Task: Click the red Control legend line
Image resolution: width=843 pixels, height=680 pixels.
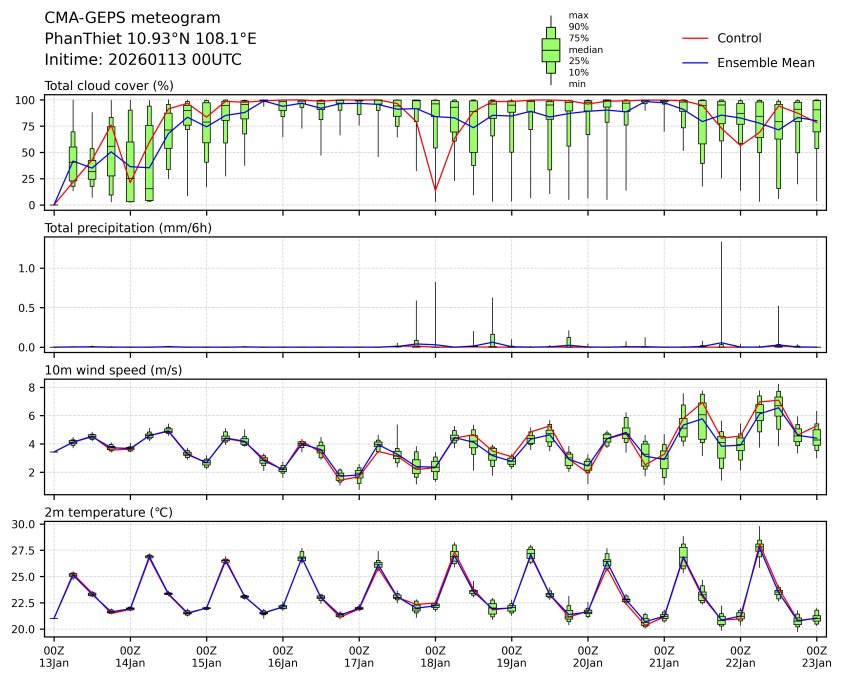Action: tap(696, 38)
